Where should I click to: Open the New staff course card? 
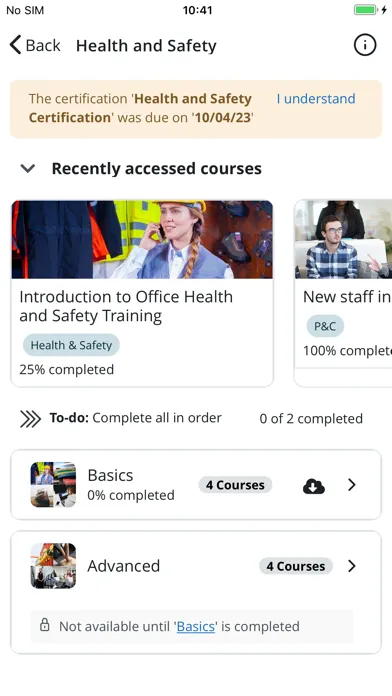(343, 293)
